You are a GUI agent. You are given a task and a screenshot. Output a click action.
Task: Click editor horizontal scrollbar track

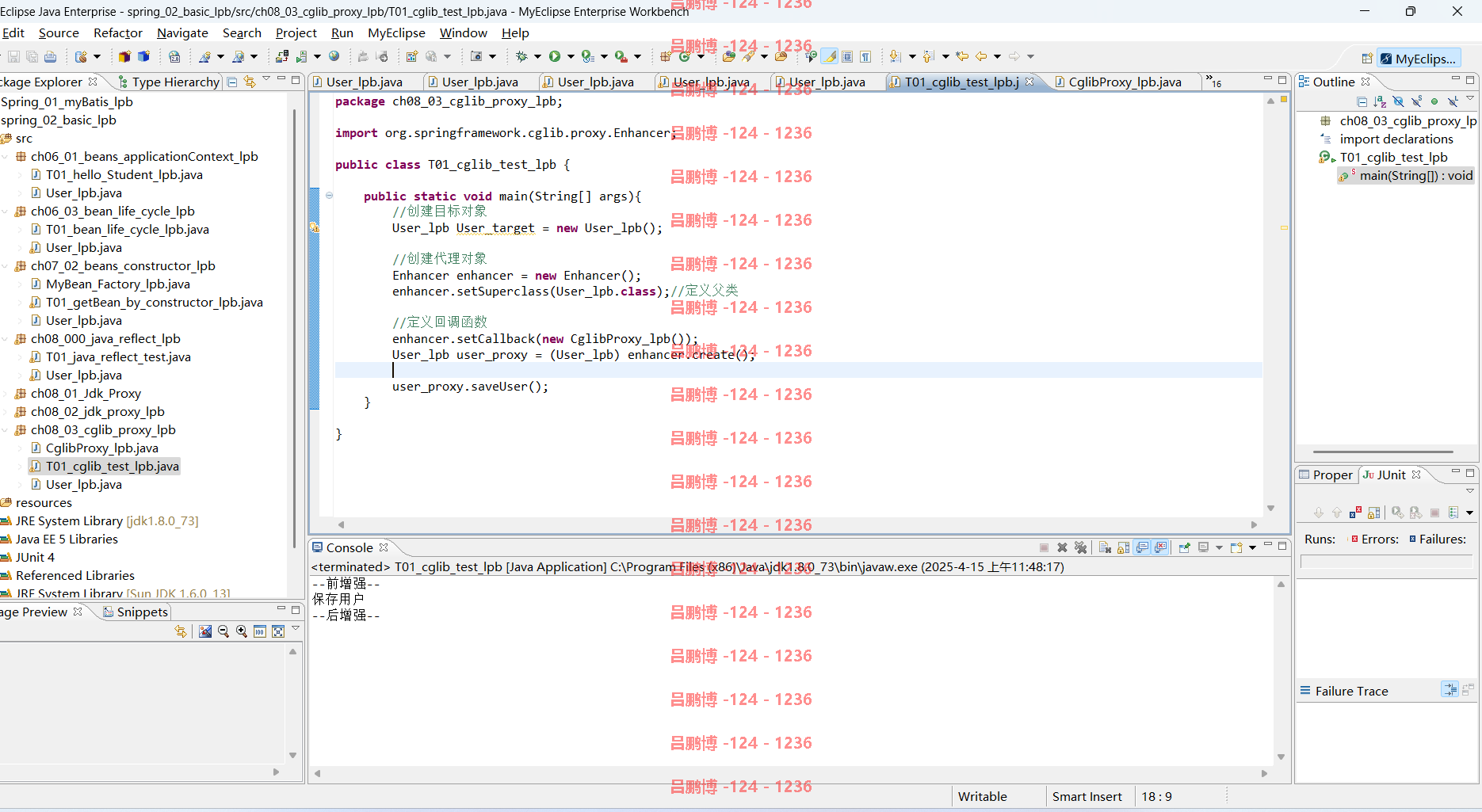tap(797, 524)
